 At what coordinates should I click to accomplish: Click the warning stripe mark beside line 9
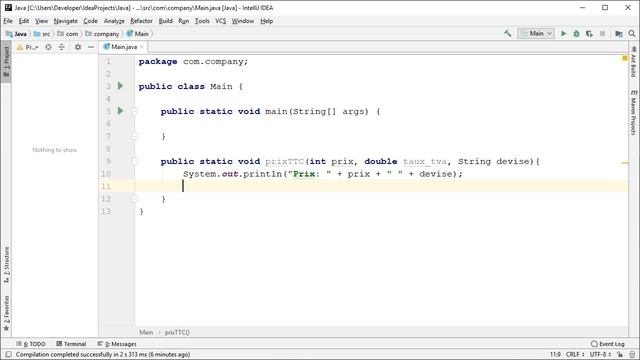click(624, 163)
